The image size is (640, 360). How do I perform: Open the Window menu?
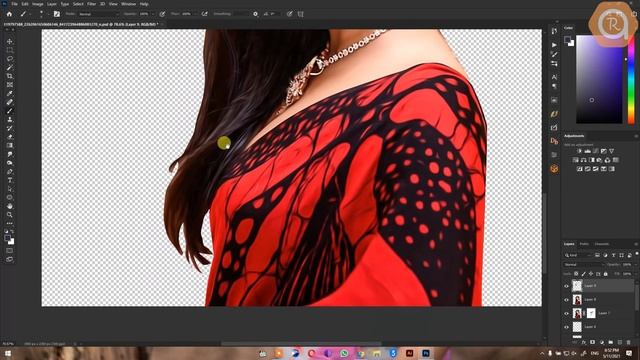tap(128, 4)
